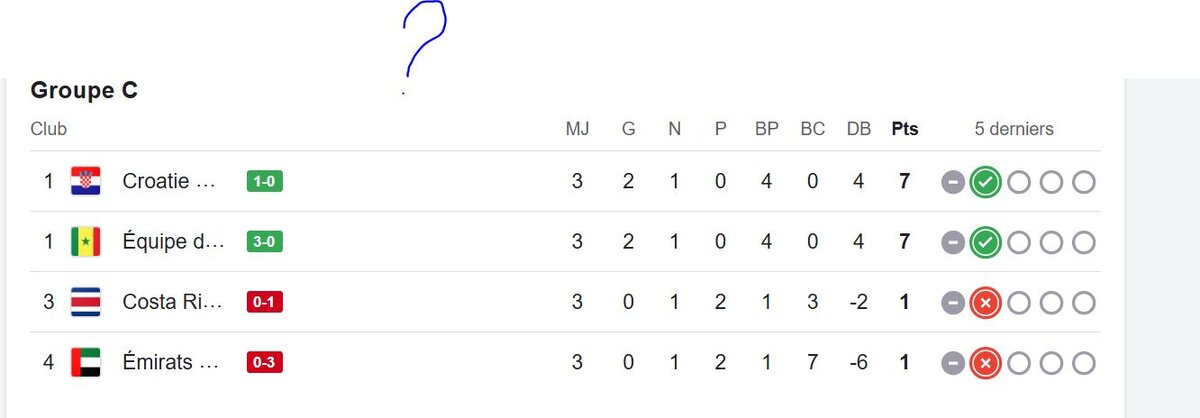Click the 5 derniers column header

[x=1014, y=129]
